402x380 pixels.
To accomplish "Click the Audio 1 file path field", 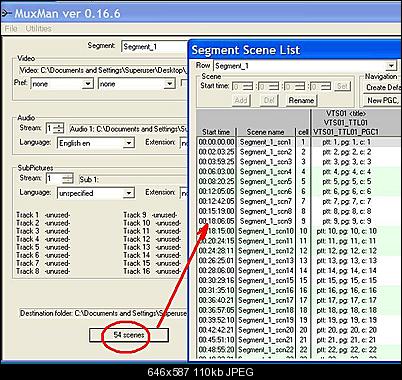I will [x=129, y=129].
